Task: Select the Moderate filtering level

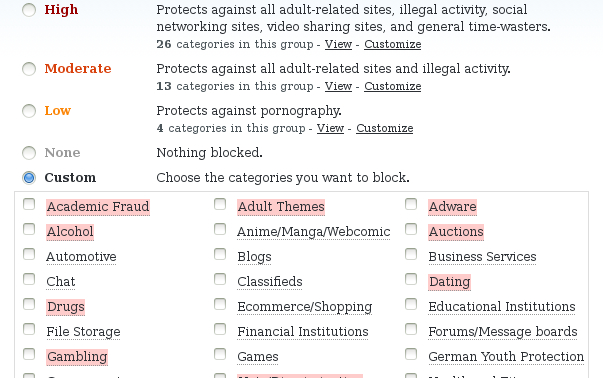Action: 29,69
